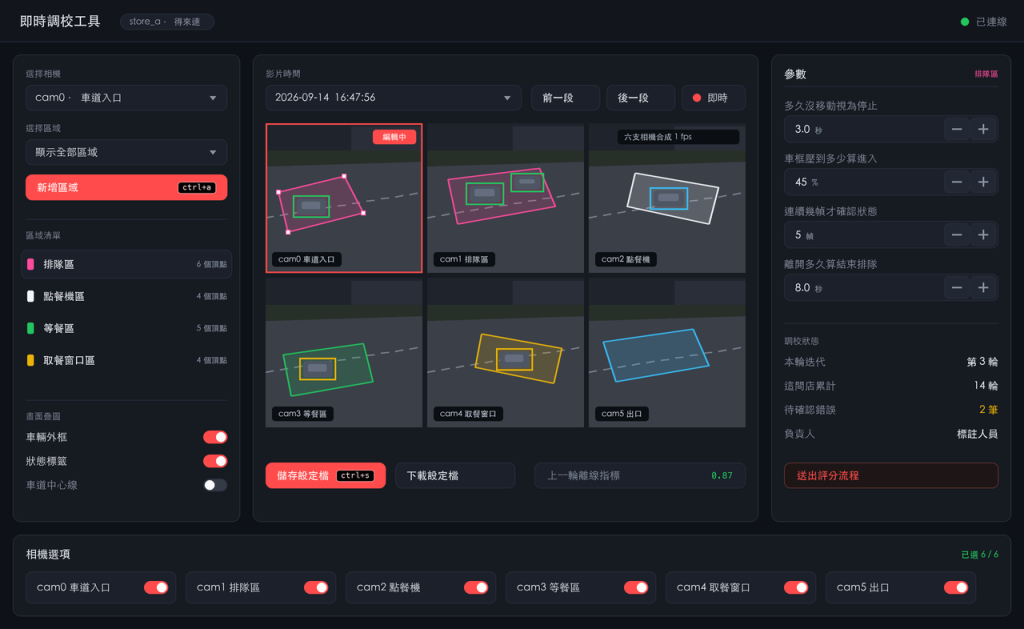This screenshot has height=629, width=1024.
Task: Expand the 選擇區域 dropdown showing 顯示全部區域
Action: (127, 152)
